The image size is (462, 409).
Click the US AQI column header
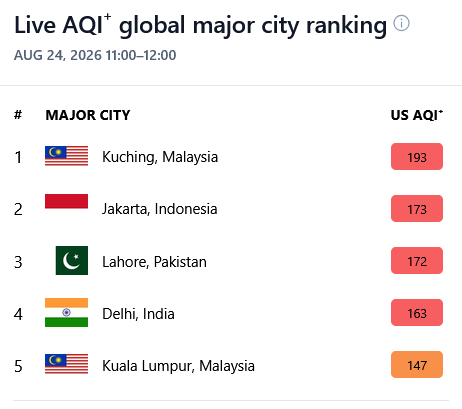pyautogui.click(x=417, y=115)
